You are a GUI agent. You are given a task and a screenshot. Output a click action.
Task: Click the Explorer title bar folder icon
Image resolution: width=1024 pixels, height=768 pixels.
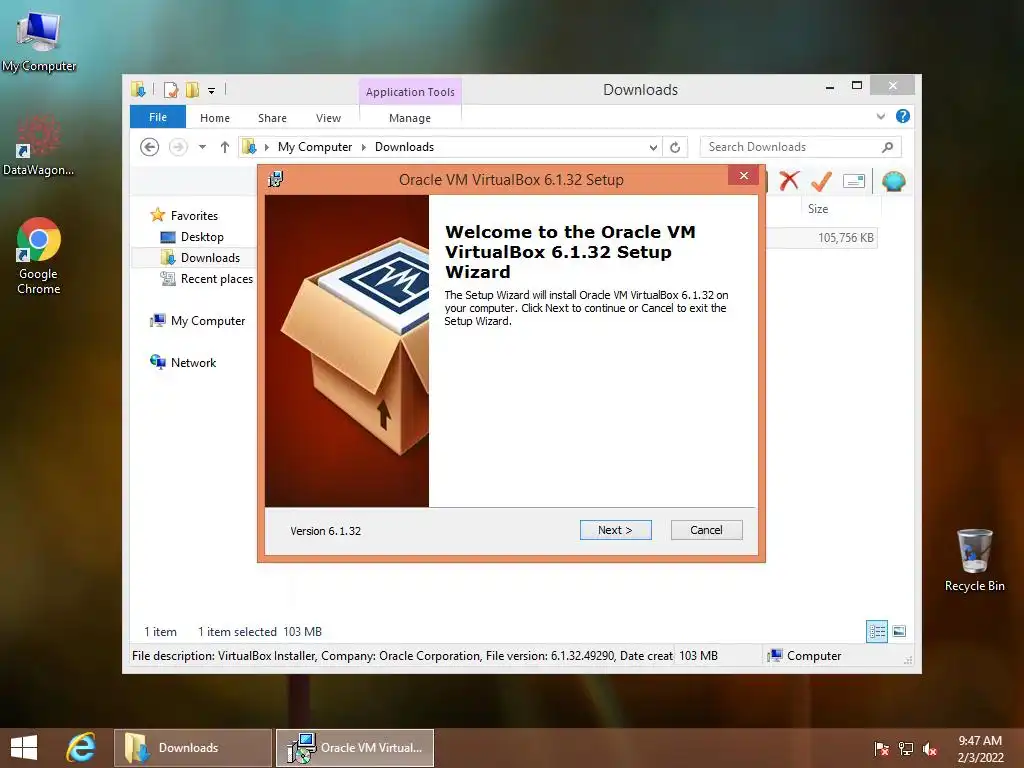point(138,89)
